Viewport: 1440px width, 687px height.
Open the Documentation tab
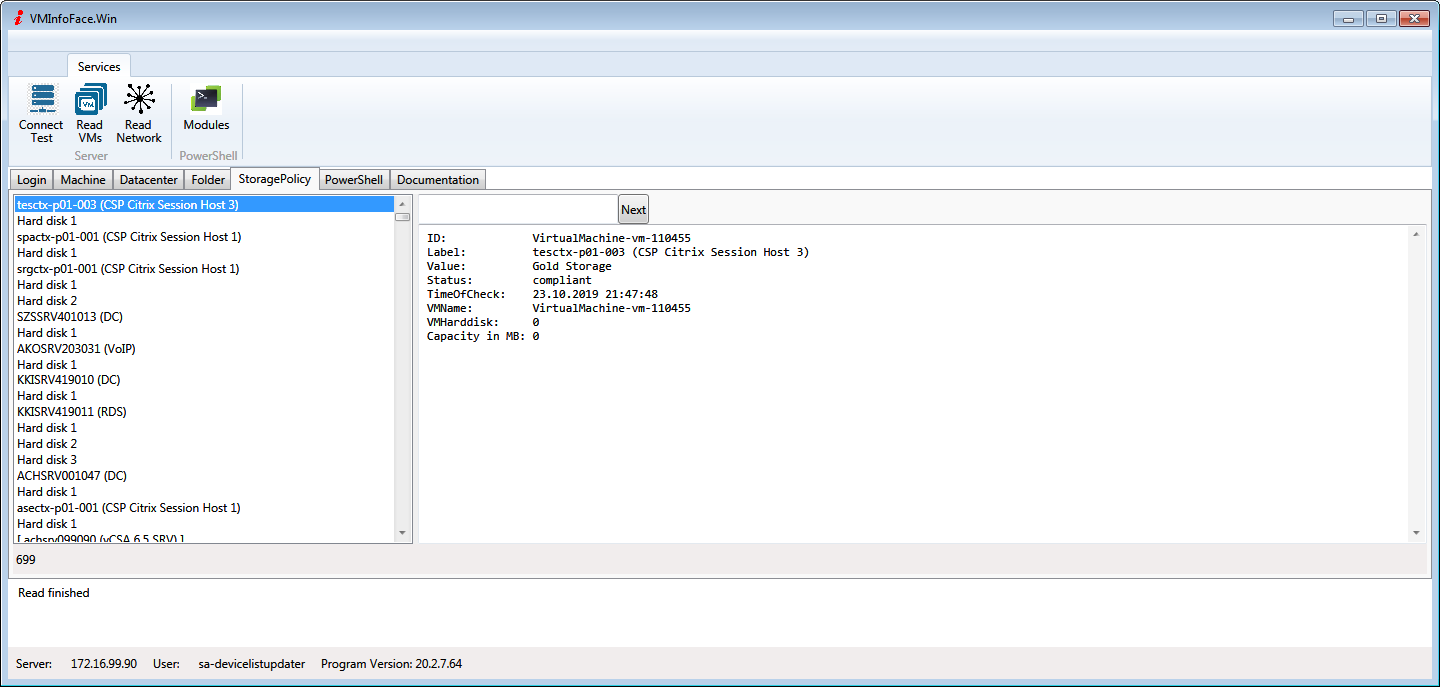438,180
